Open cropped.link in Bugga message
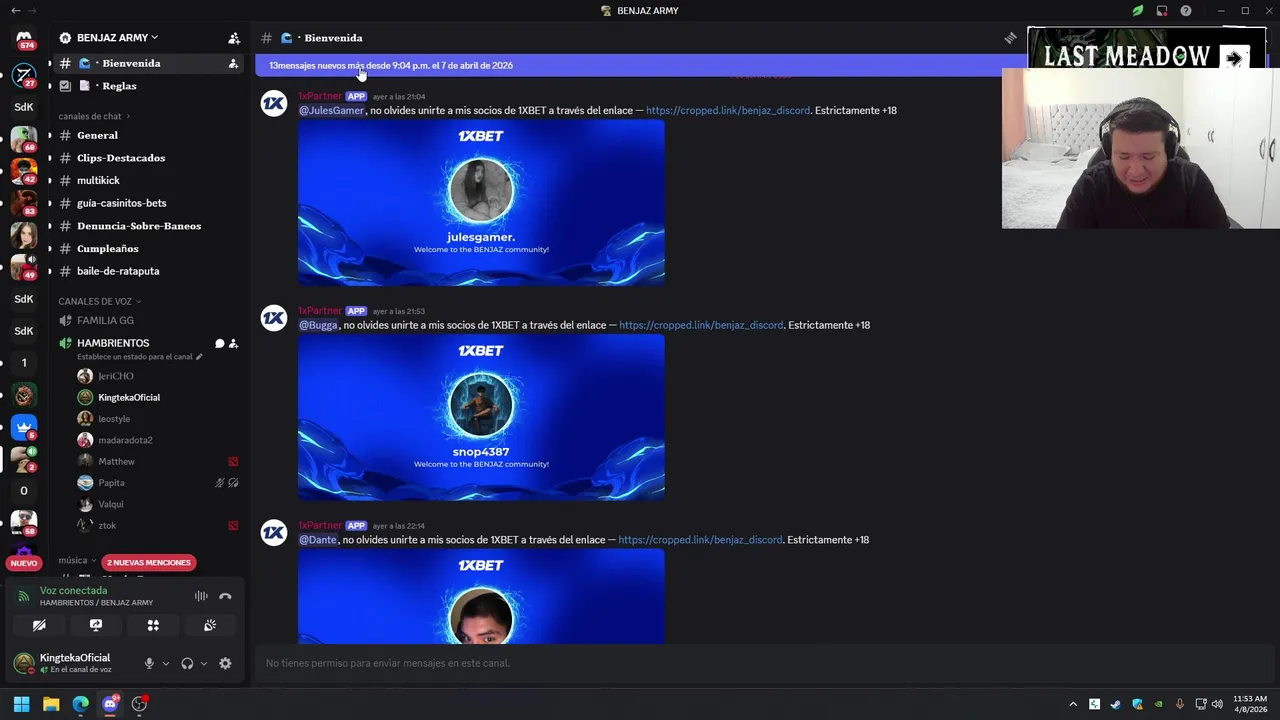This screenshot has height=720, width=1280. pos(701,325)
